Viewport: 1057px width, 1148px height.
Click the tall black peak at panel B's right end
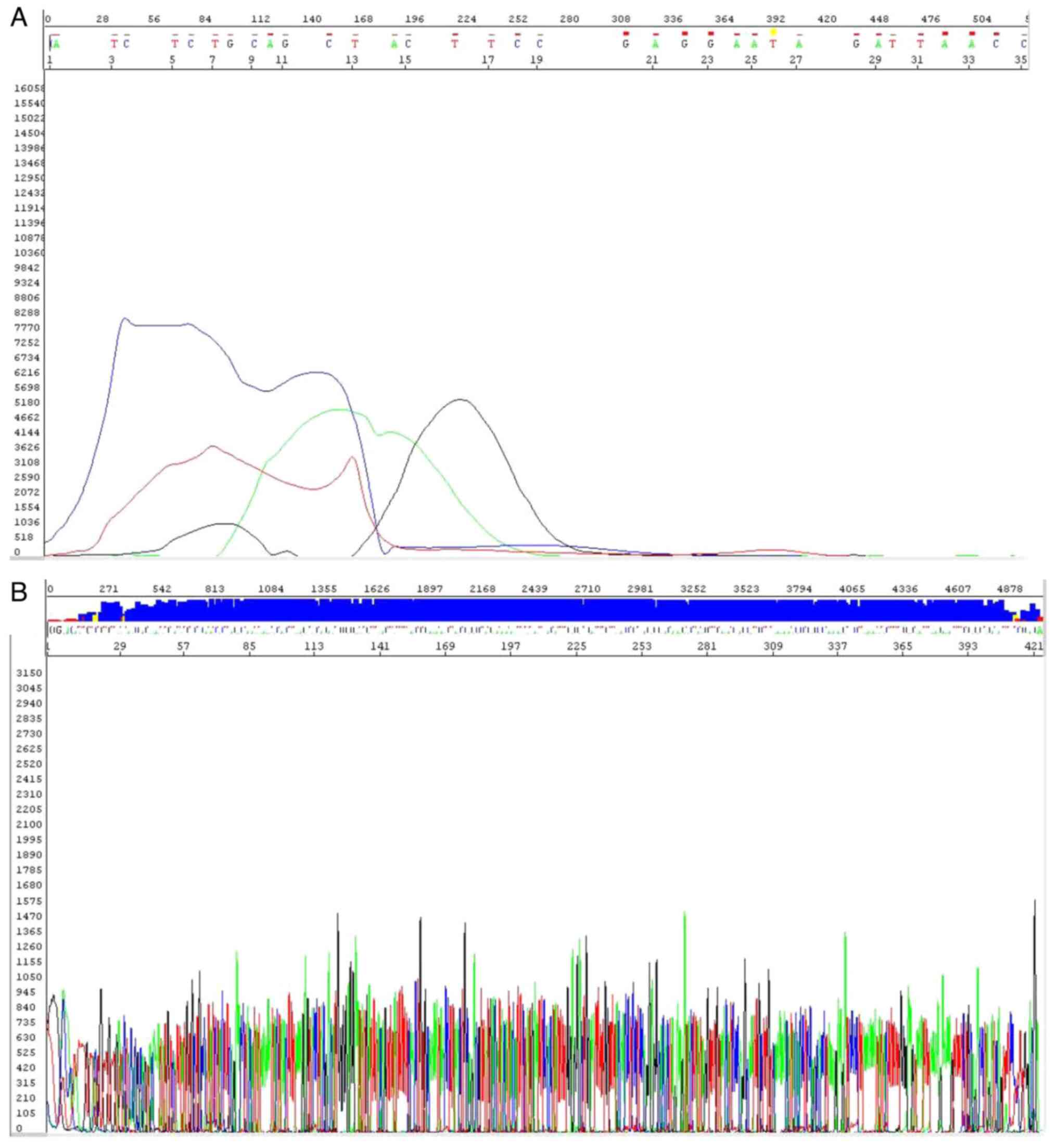pyautogui.click(x=1034, y=902)
